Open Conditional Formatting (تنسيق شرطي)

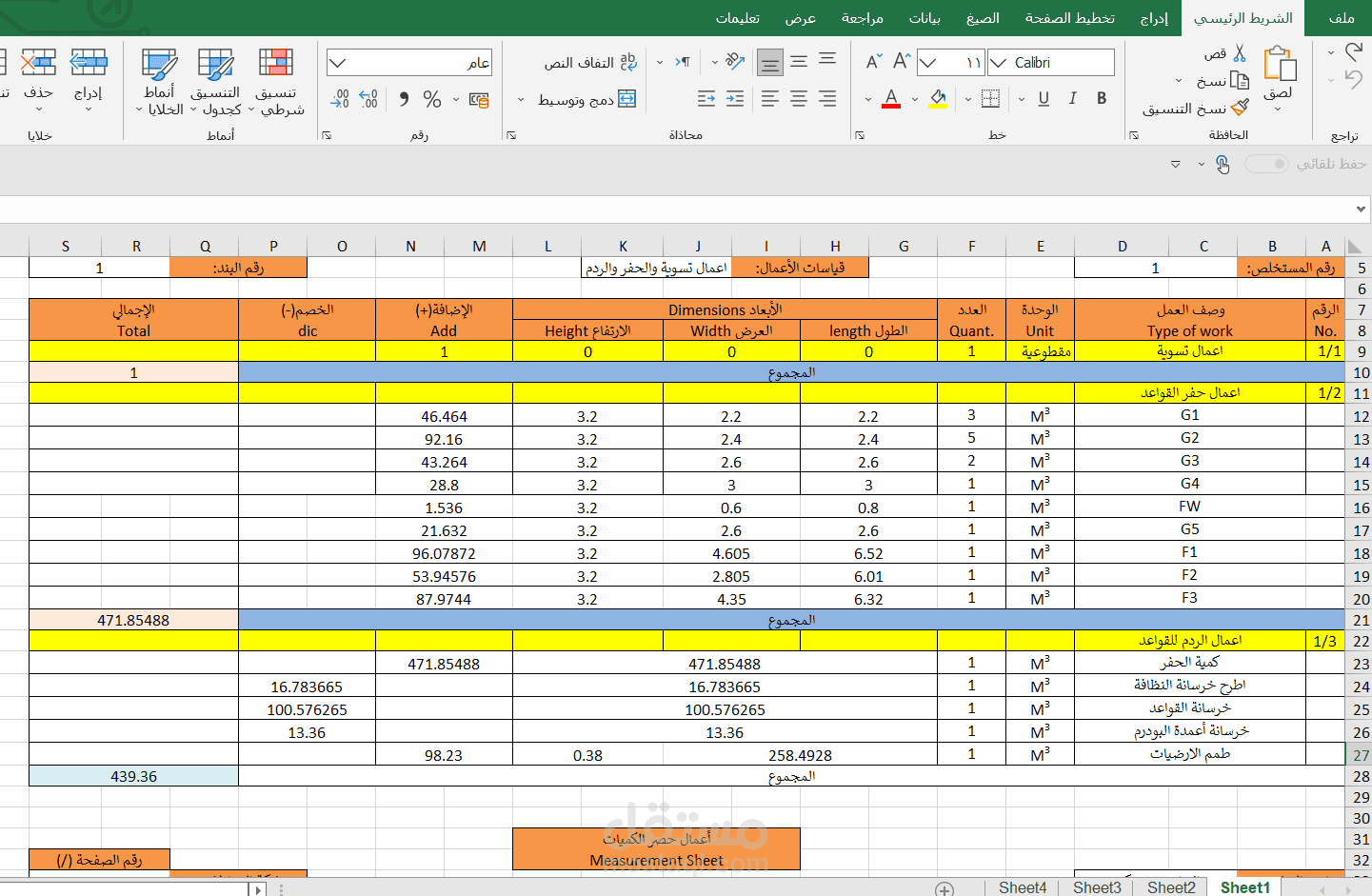pos(276,82)
